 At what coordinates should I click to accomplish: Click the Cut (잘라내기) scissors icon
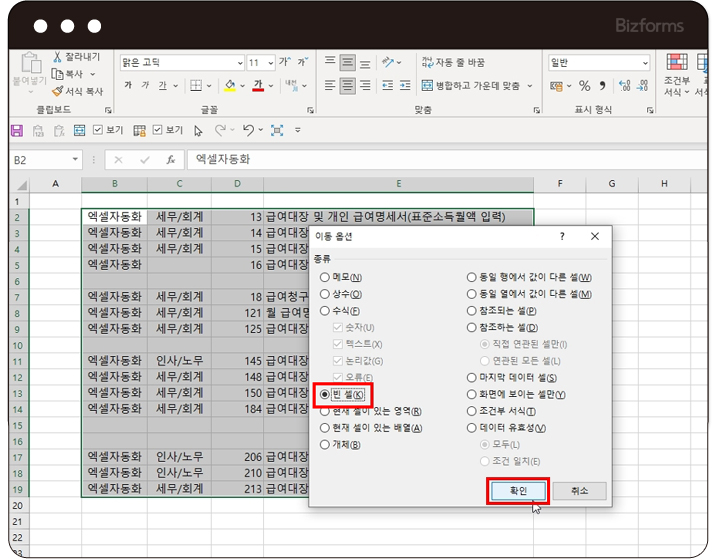coord(57,58)
